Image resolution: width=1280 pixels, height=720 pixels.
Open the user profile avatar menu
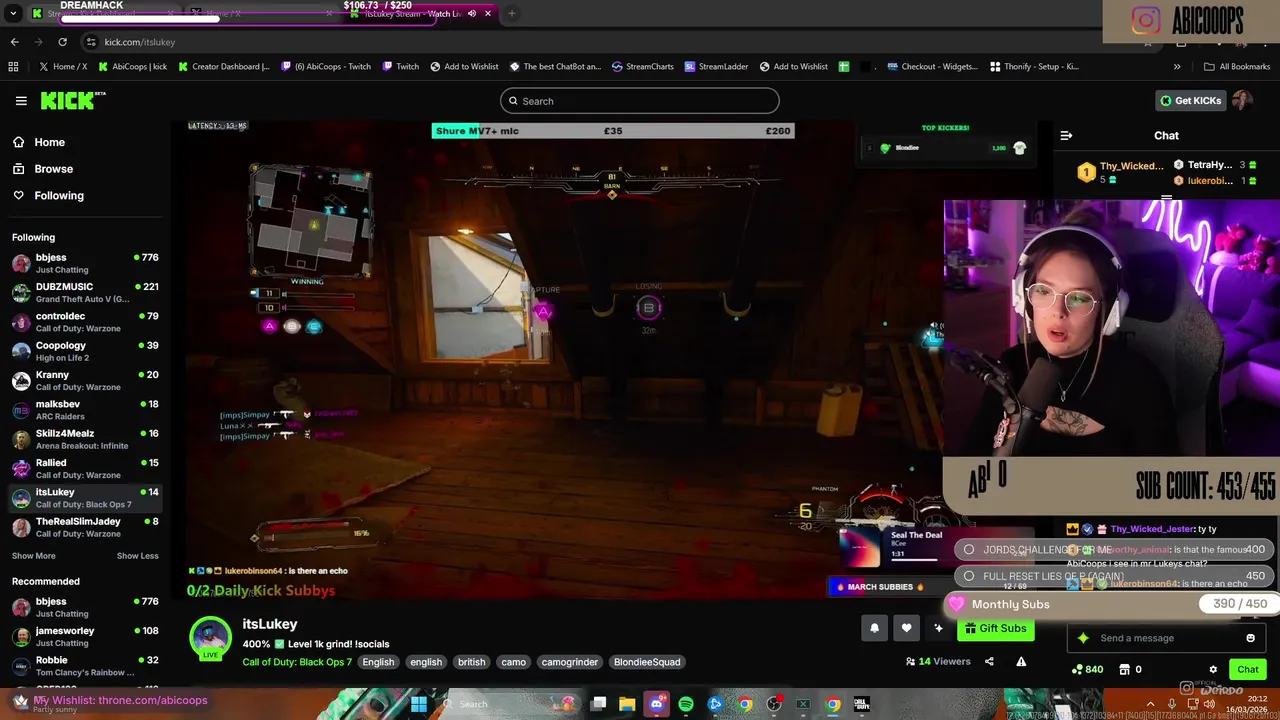coord(1242,101)
